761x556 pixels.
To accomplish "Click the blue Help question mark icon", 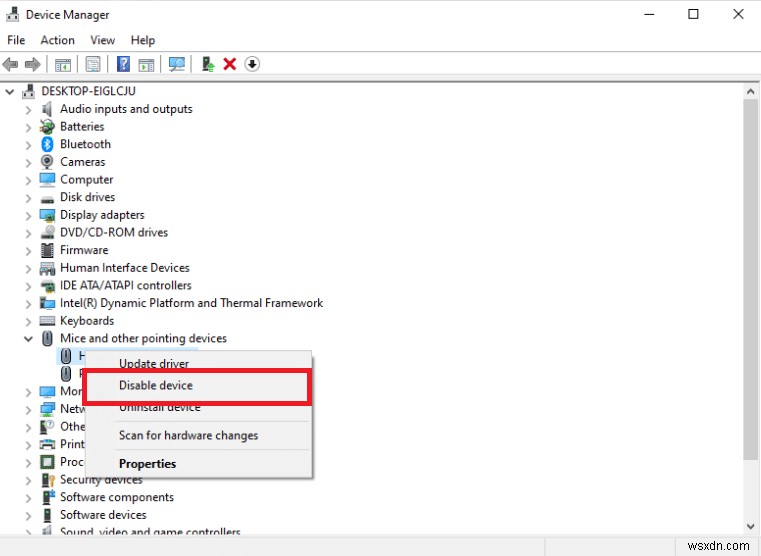I will [x=123, y=64].
